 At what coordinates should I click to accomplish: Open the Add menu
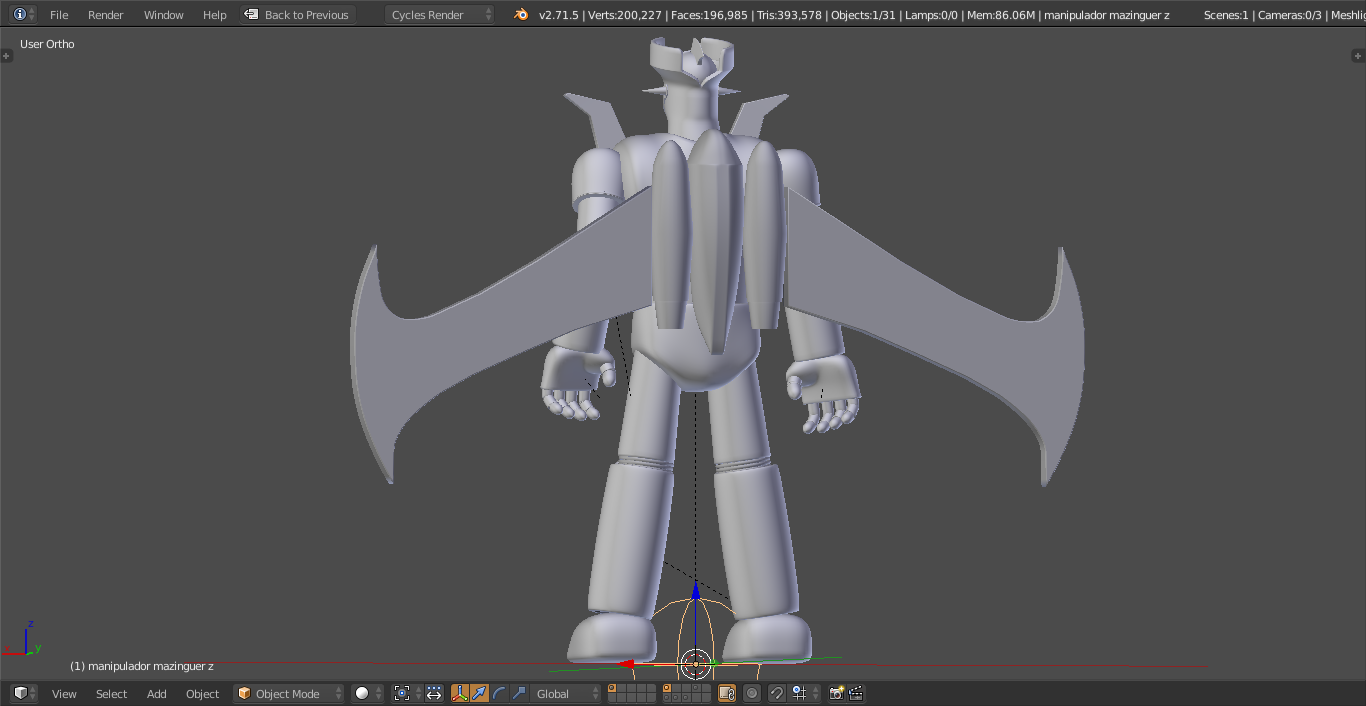point(157,693)
